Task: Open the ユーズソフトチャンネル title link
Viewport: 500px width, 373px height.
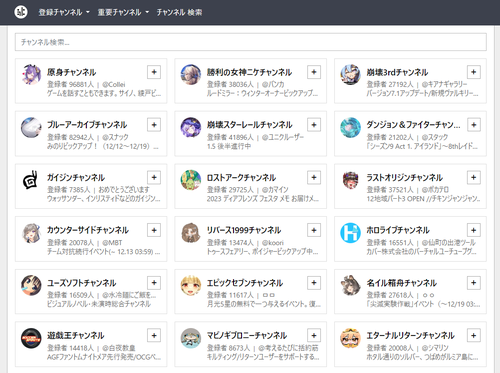Action: tap(82, 283)
